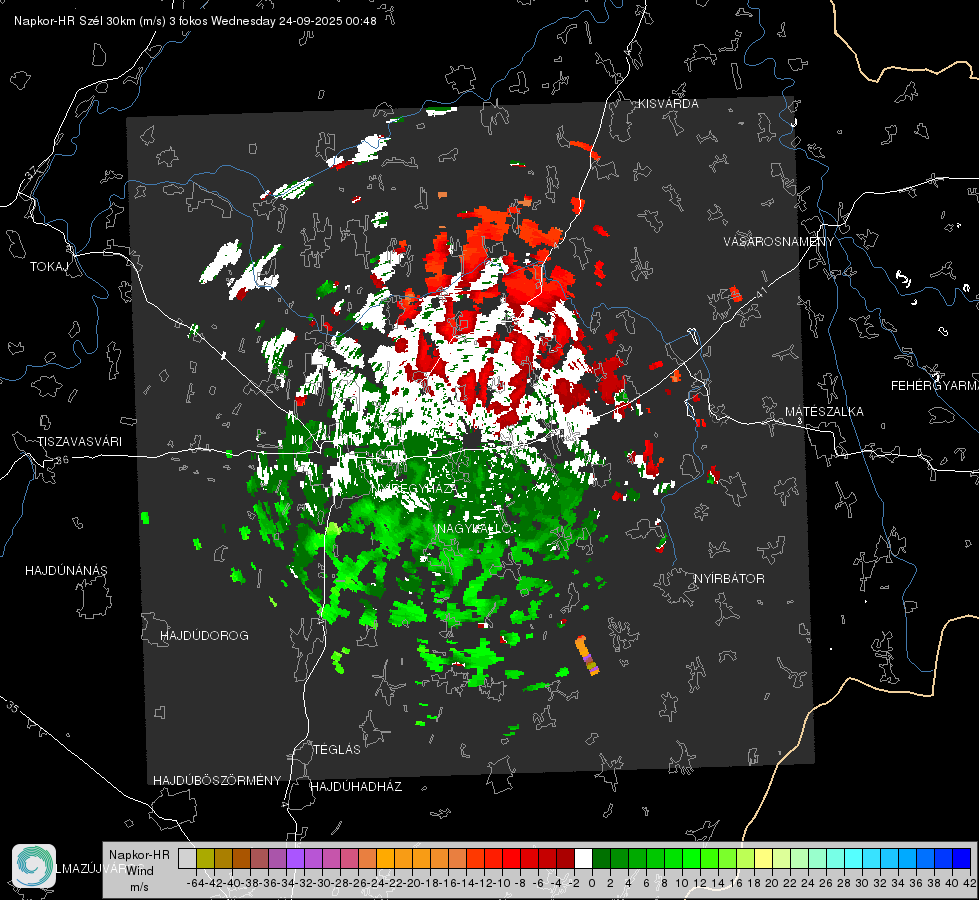Select the dark blue legend swatch before 42
This screenshot has width=979, height=900.
click(962, 859)
